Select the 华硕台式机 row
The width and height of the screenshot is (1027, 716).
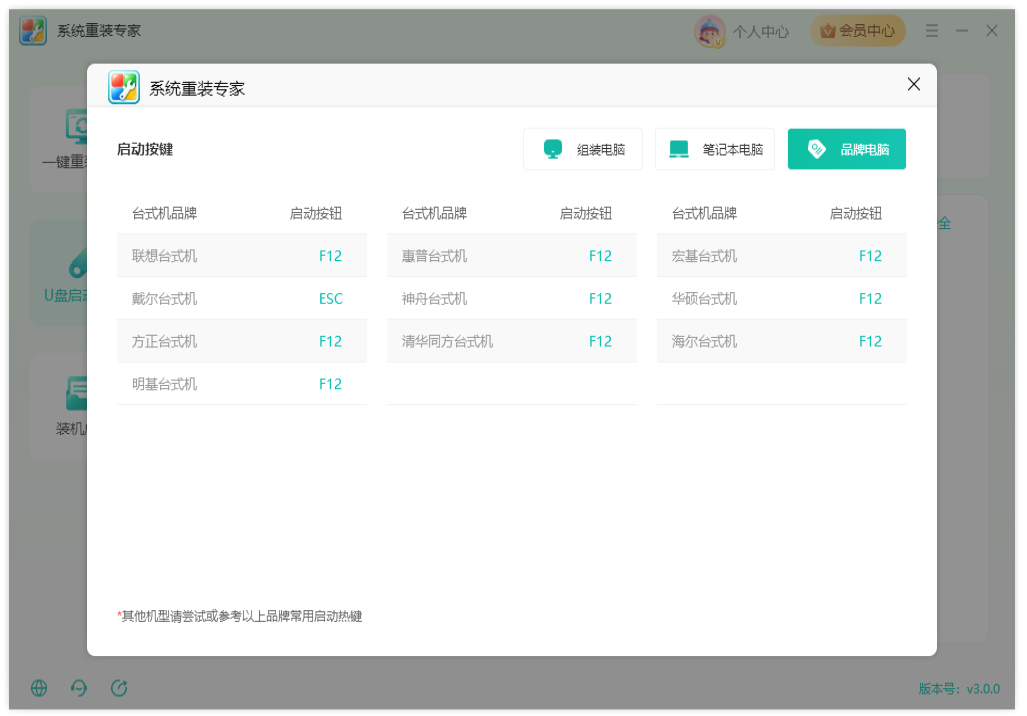point(782,299)
